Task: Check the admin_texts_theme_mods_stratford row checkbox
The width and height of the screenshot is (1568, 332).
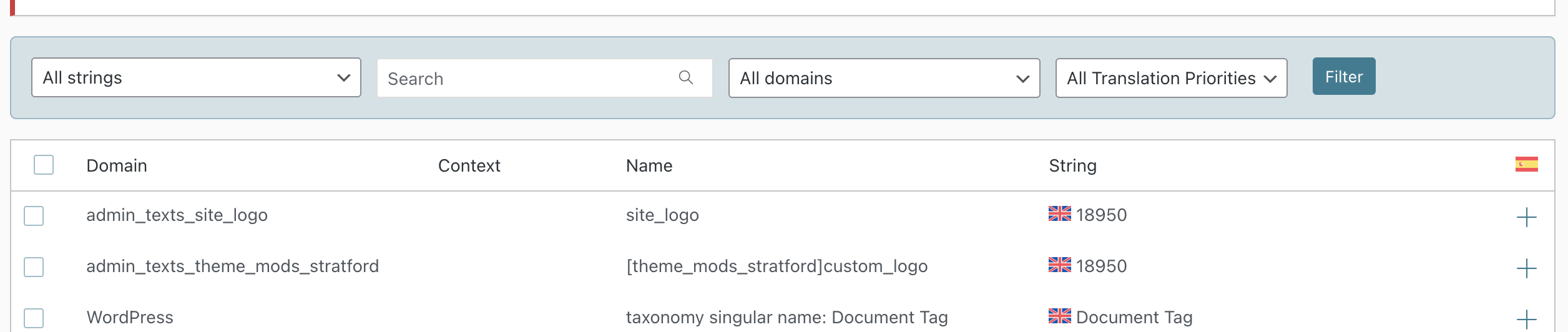Action: pyautogui.click(x=34, y=267)
